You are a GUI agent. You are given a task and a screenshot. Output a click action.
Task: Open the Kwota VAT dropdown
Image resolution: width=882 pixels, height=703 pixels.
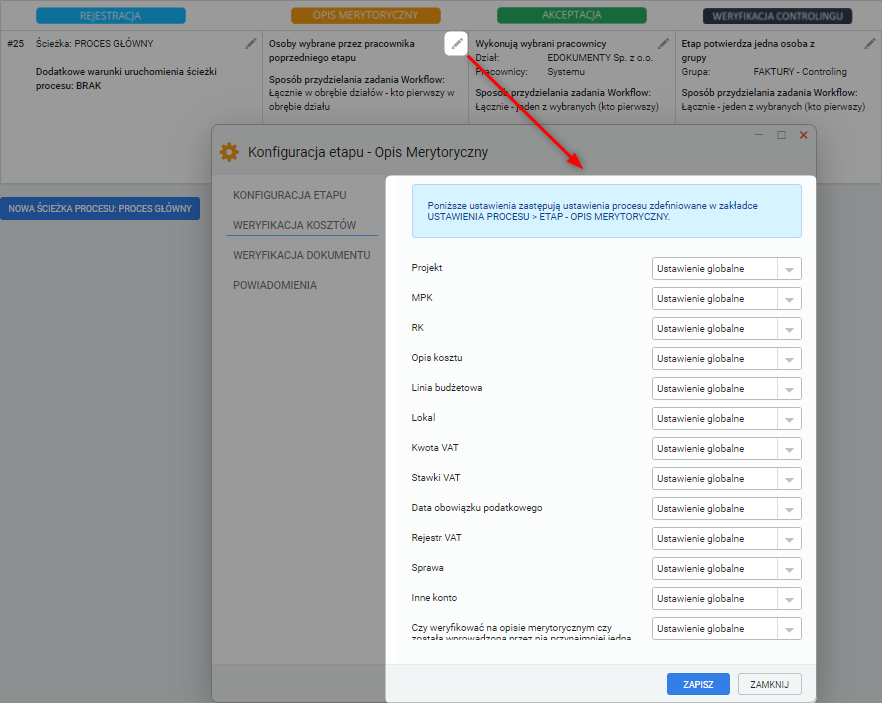727,449
